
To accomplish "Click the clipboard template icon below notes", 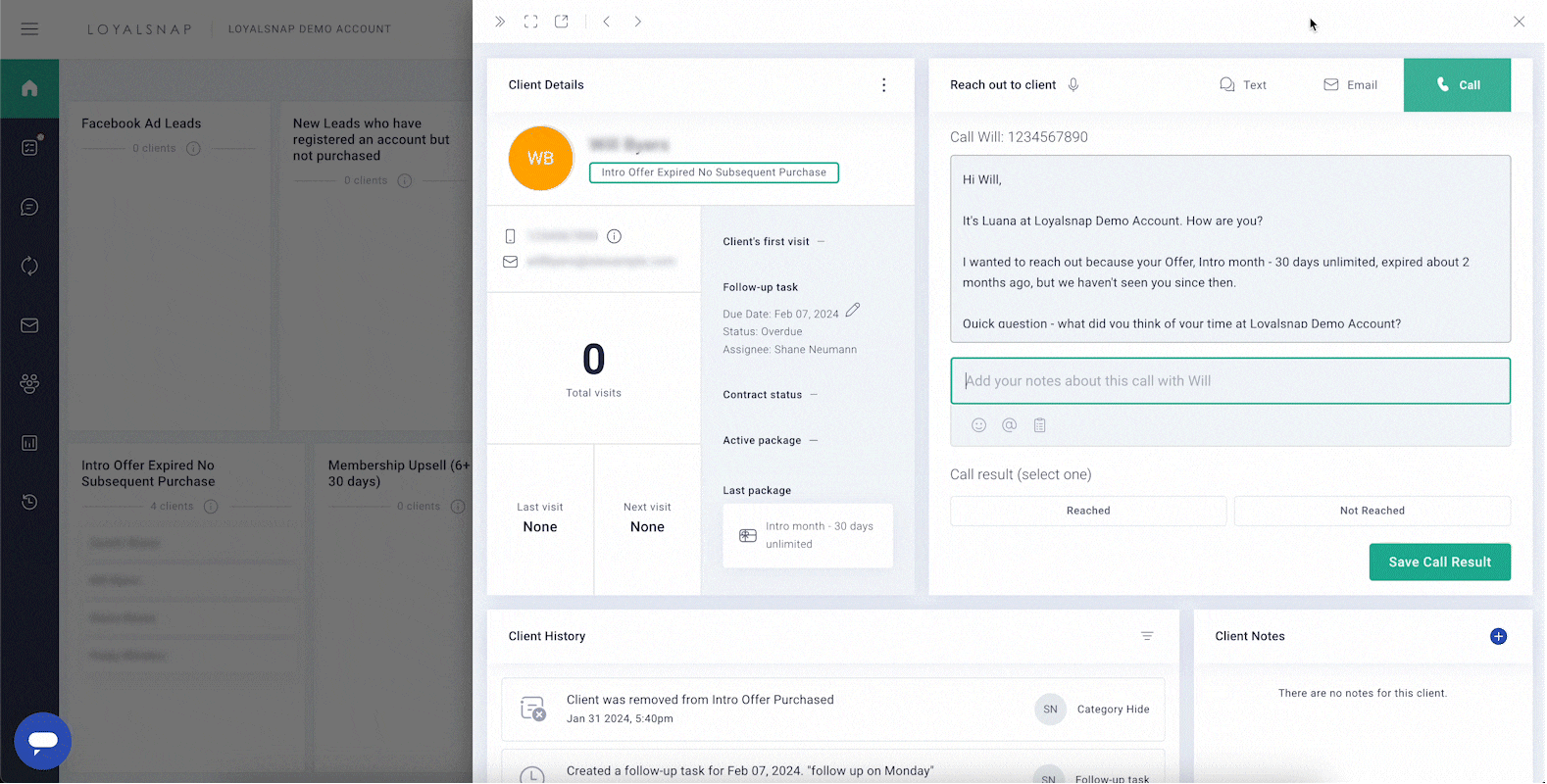I will (x=1040, y=425).
